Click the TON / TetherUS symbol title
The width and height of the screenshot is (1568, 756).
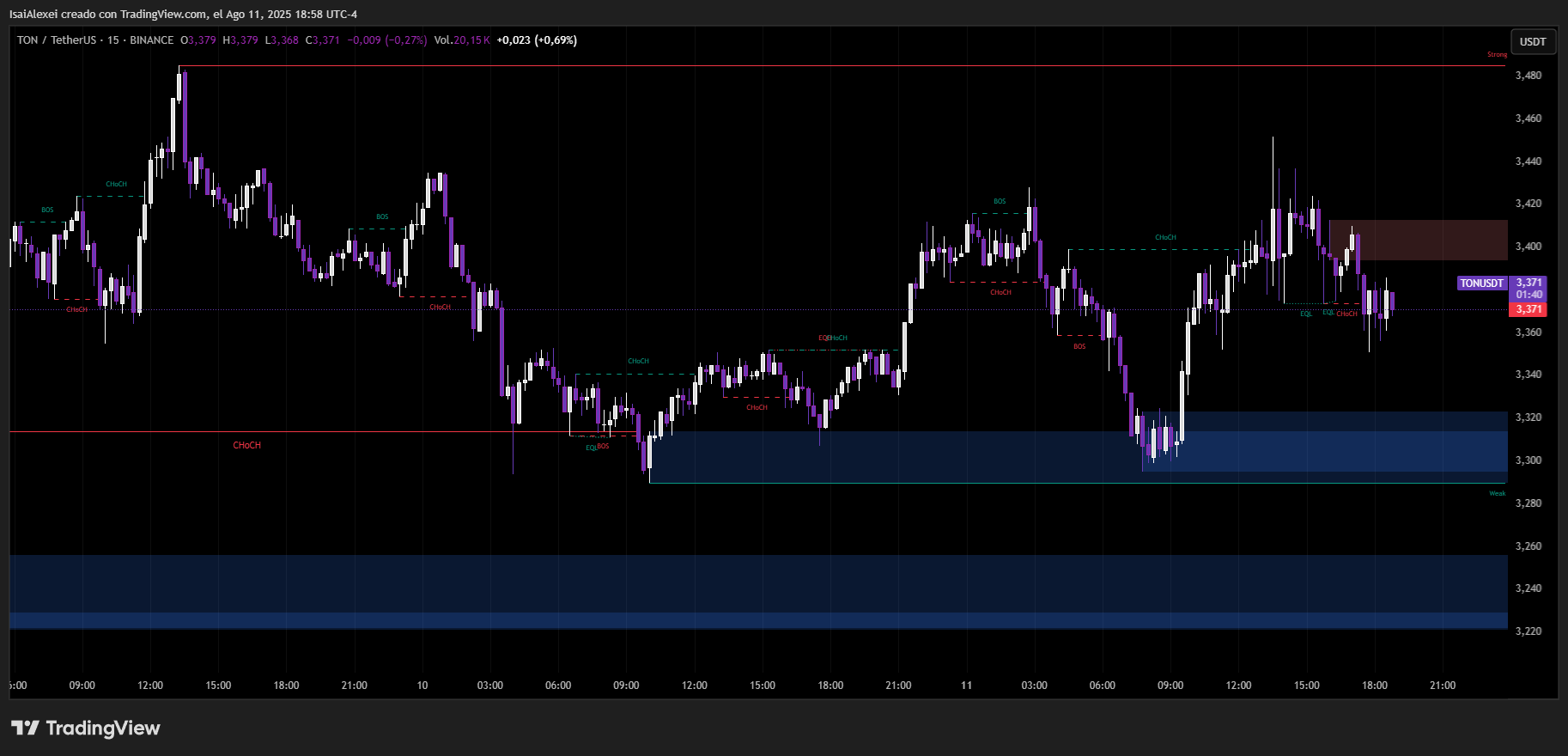(x=56, y=40)
